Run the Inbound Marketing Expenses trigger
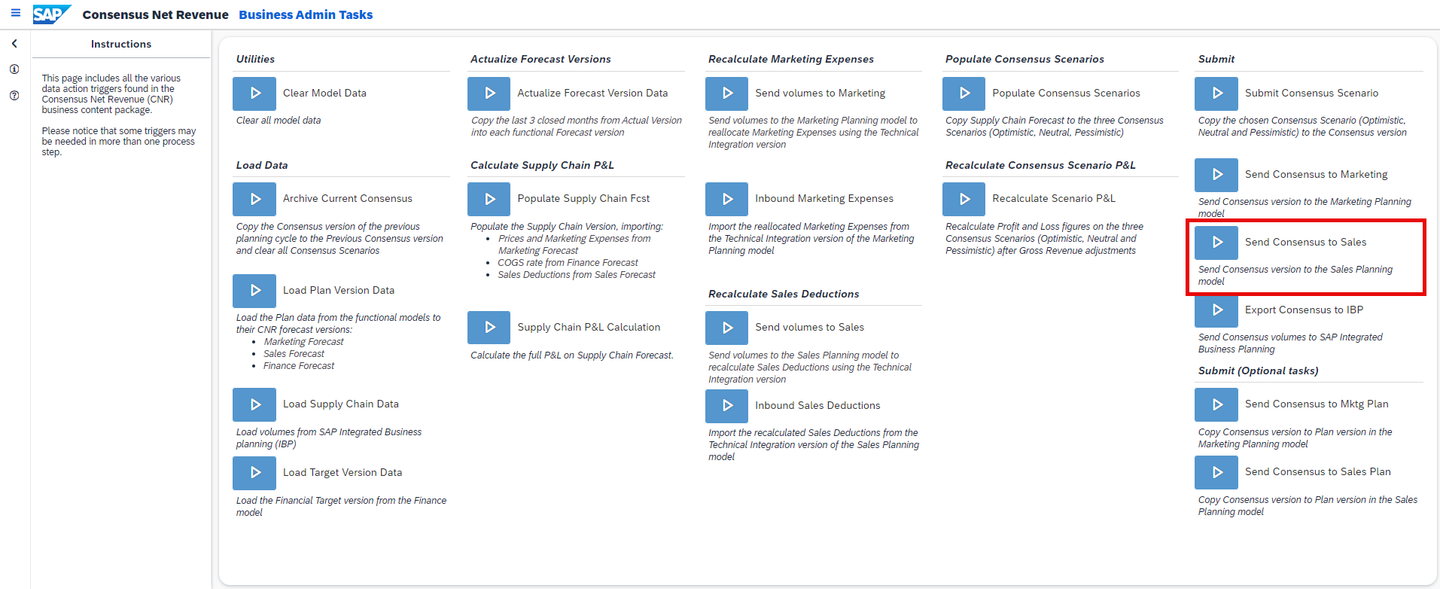This screenshot has height=589, width=1440. click(x=726, y=199)
